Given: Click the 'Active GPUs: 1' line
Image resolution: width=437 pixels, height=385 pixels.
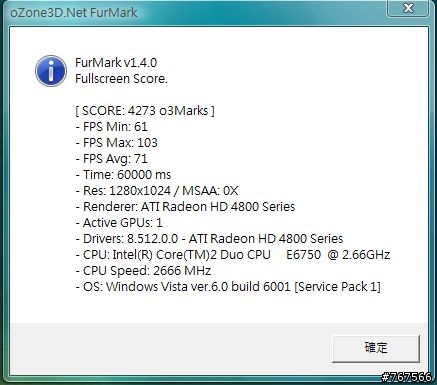Looking at the screenshot, I should 119,223.
